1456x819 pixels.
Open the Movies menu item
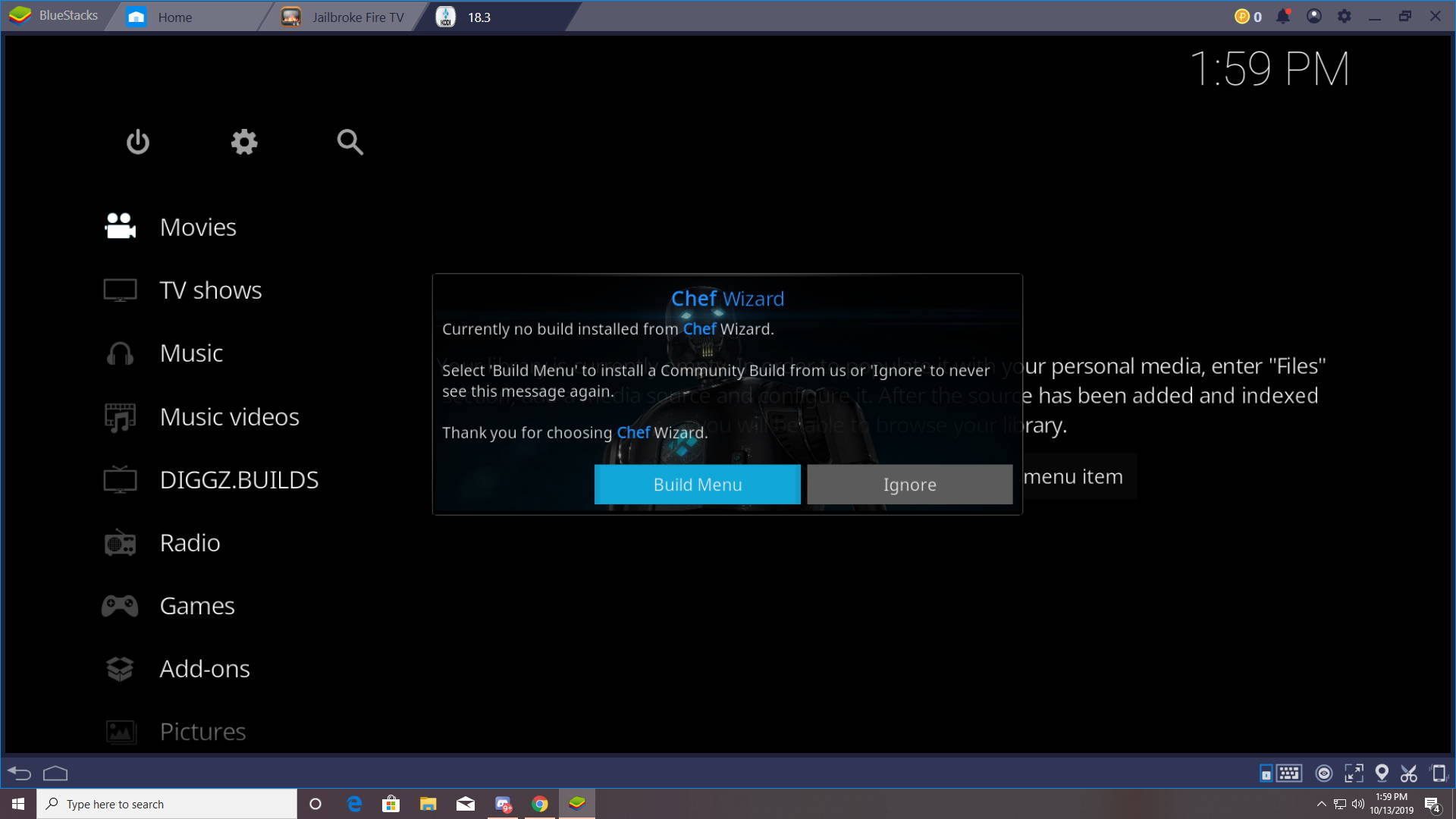(x=198, y=227)
